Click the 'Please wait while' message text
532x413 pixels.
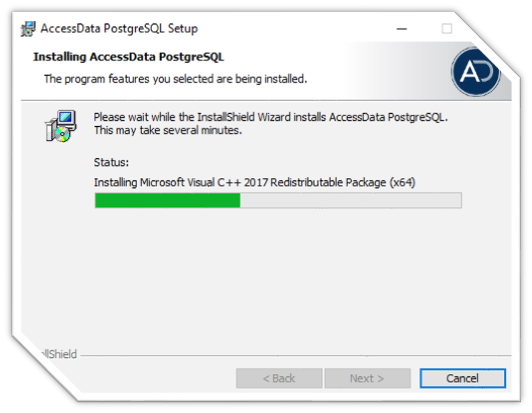pyautogui.click(x=271, y=117)
